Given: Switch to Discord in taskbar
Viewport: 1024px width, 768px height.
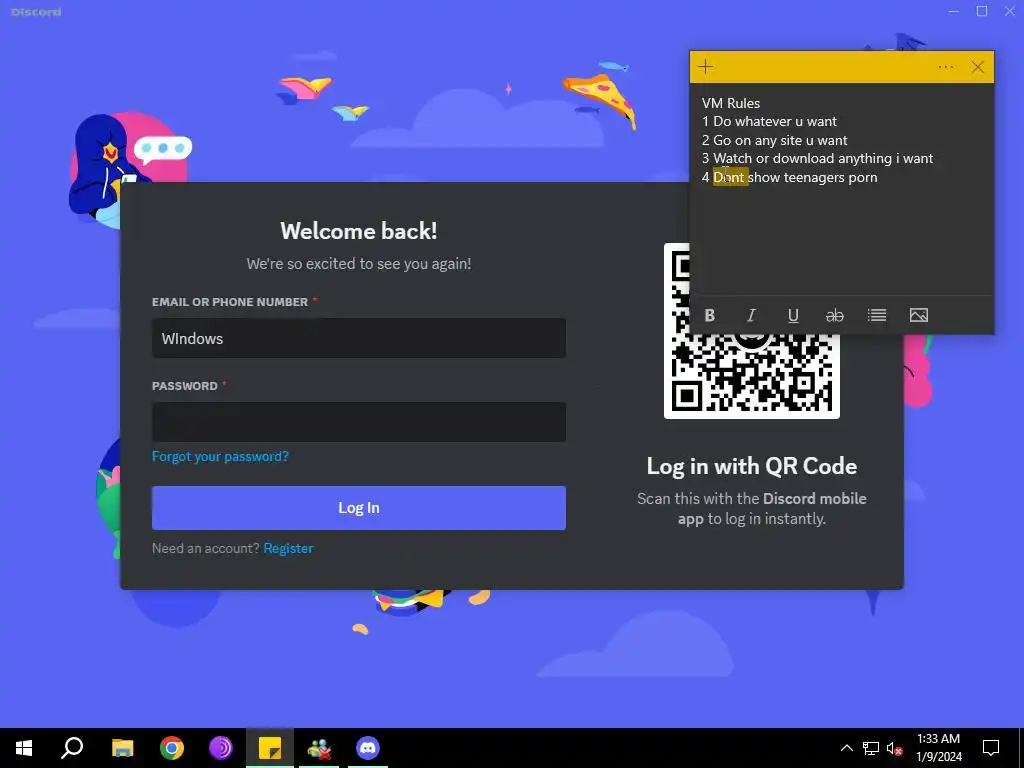Looking at the screenshot, I should (368, 748).
